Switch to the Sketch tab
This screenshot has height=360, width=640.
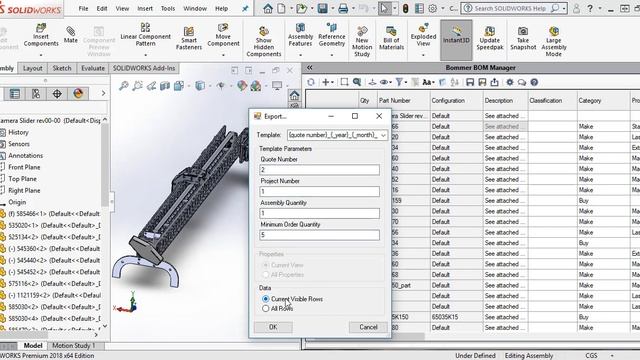pyautogui.click(x=62, y=68)
